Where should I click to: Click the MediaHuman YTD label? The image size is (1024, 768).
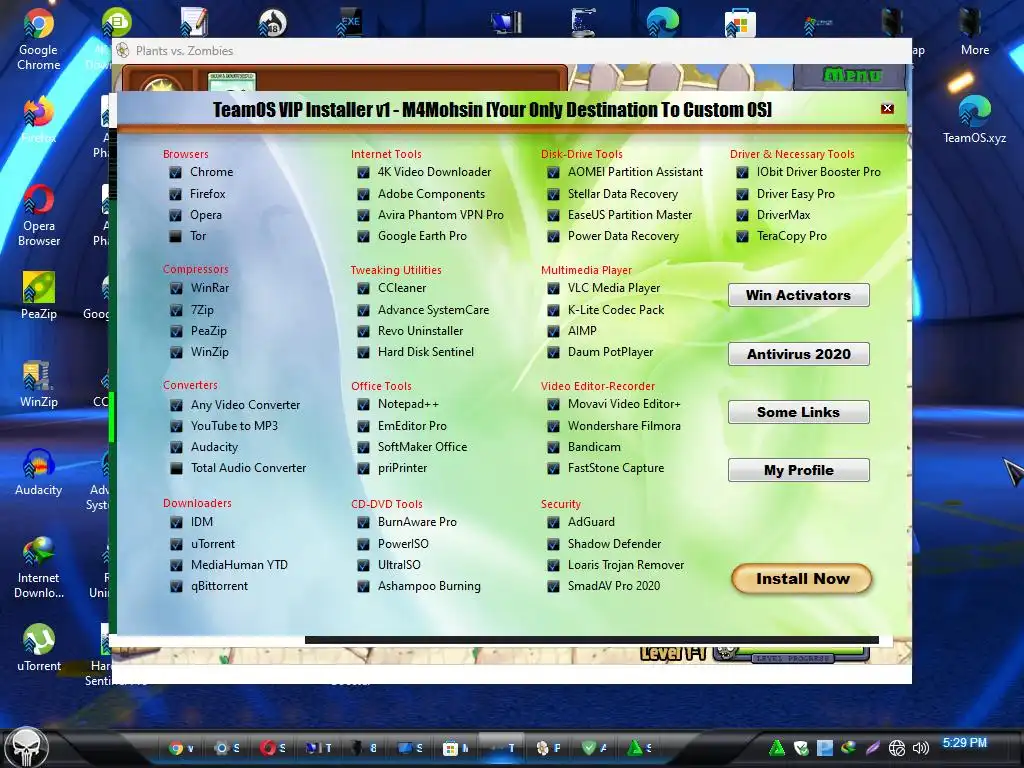click(x=239, y=565)
